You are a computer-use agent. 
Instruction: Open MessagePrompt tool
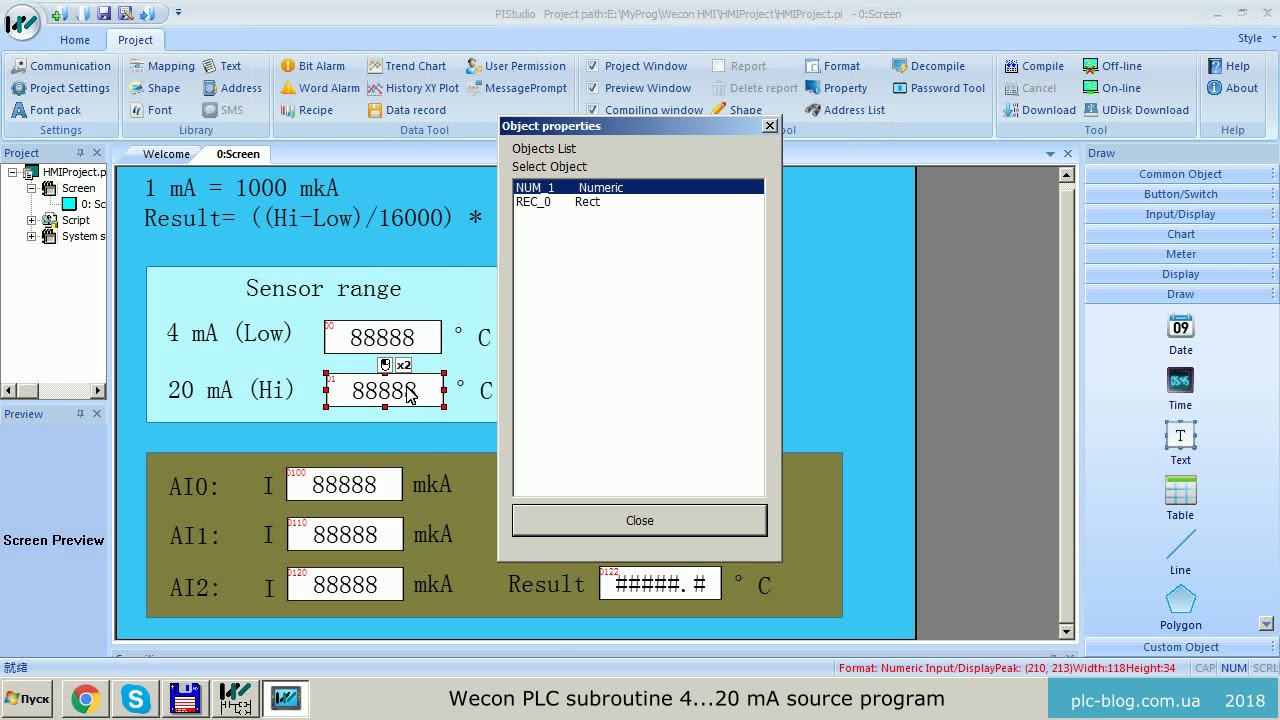516,88
